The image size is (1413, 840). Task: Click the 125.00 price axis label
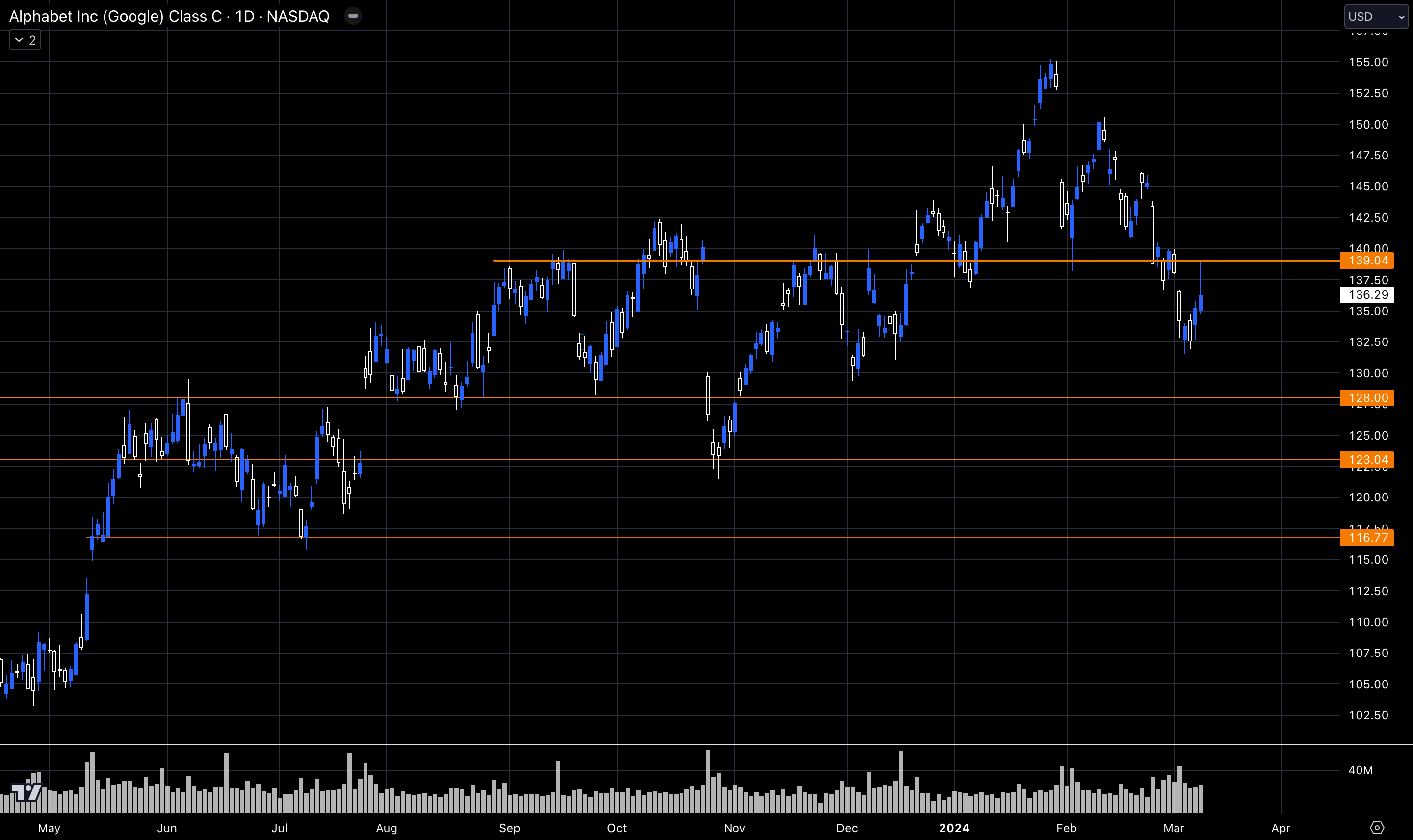[x=1368, y=435]
